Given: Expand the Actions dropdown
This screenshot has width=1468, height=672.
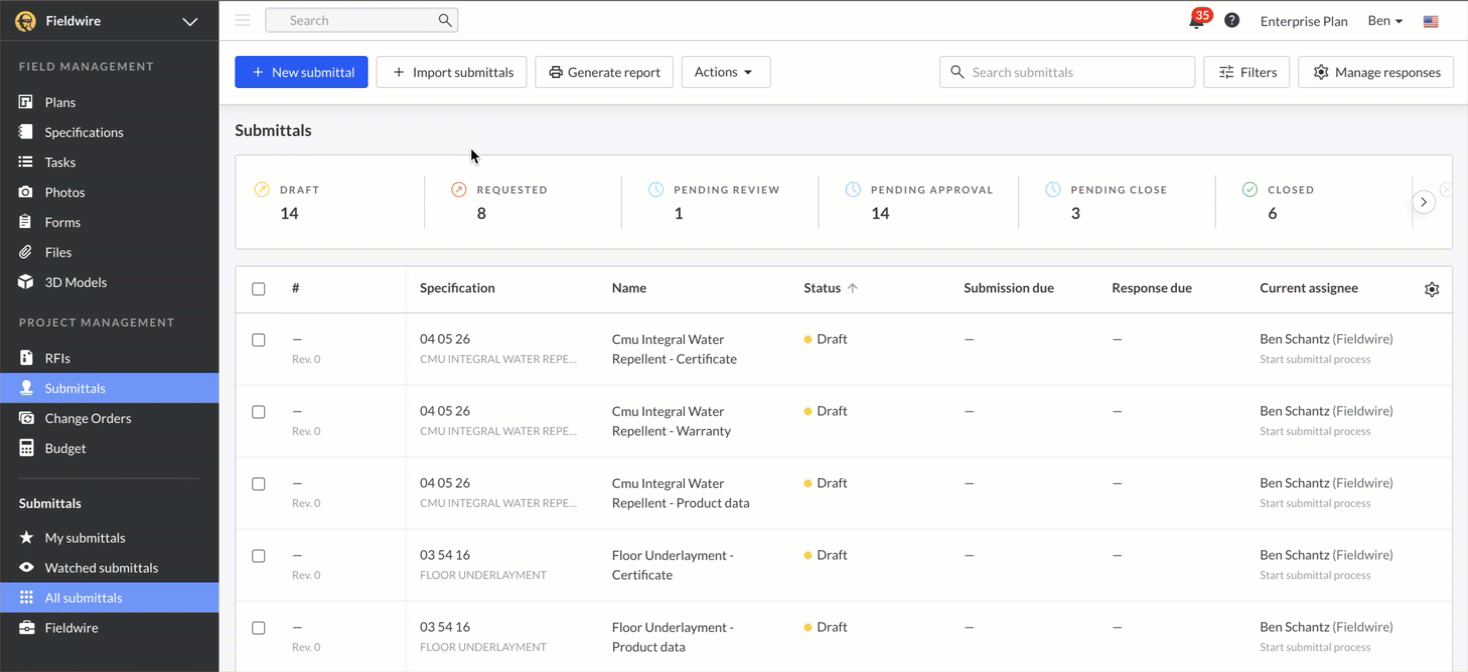Looking at the screenshot, I should click(725, 72).
